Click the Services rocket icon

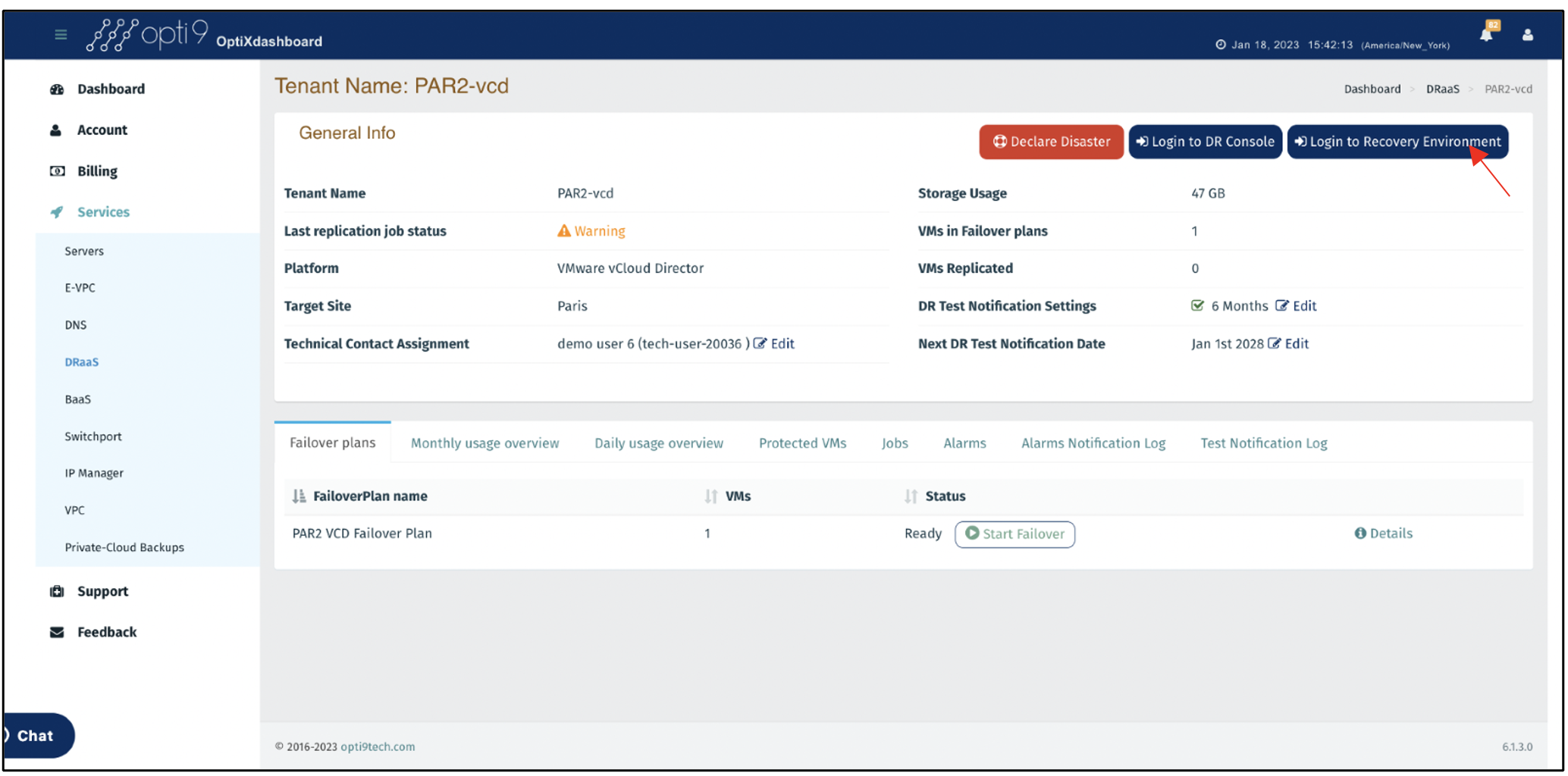[57, 212]
